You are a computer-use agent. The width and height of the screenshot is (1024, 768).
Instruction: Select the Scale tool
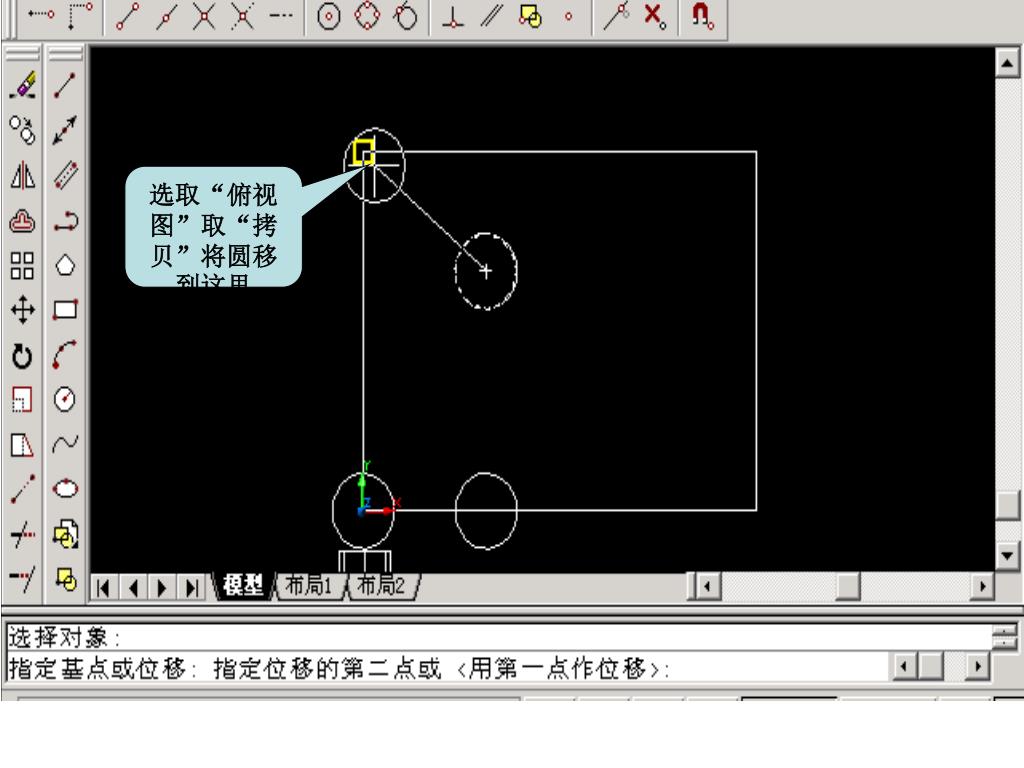click(23, 400)
